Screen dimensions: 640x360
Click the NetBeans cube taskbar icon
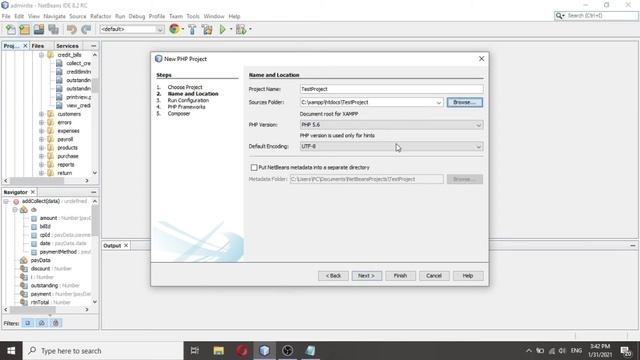[264, 351]
